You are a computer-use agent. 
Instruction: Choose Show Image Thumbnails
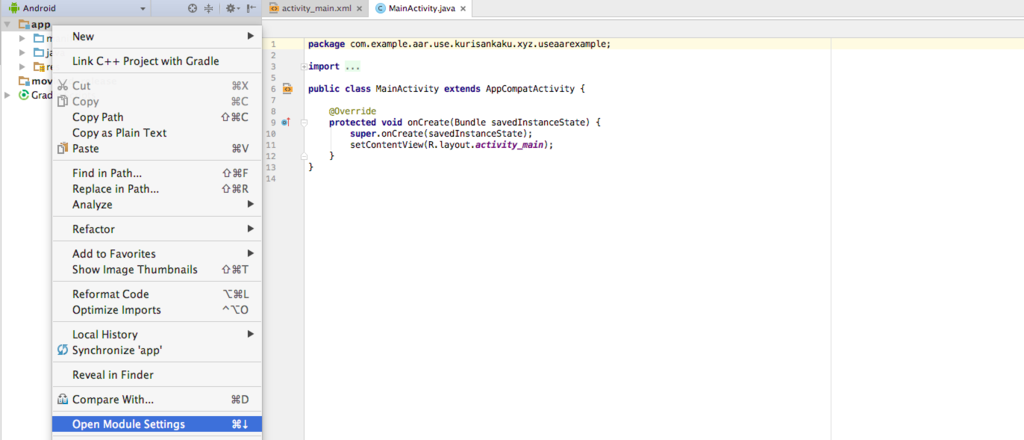(157, 270)
